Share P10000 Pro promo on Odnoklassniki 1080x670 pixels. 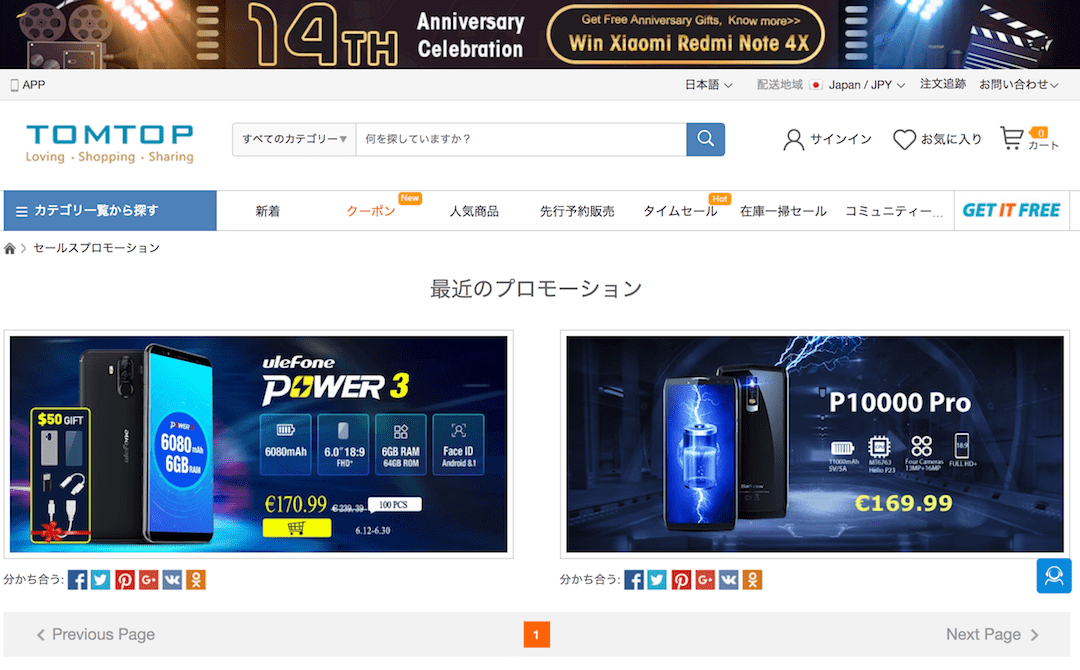tap(752, 580)
